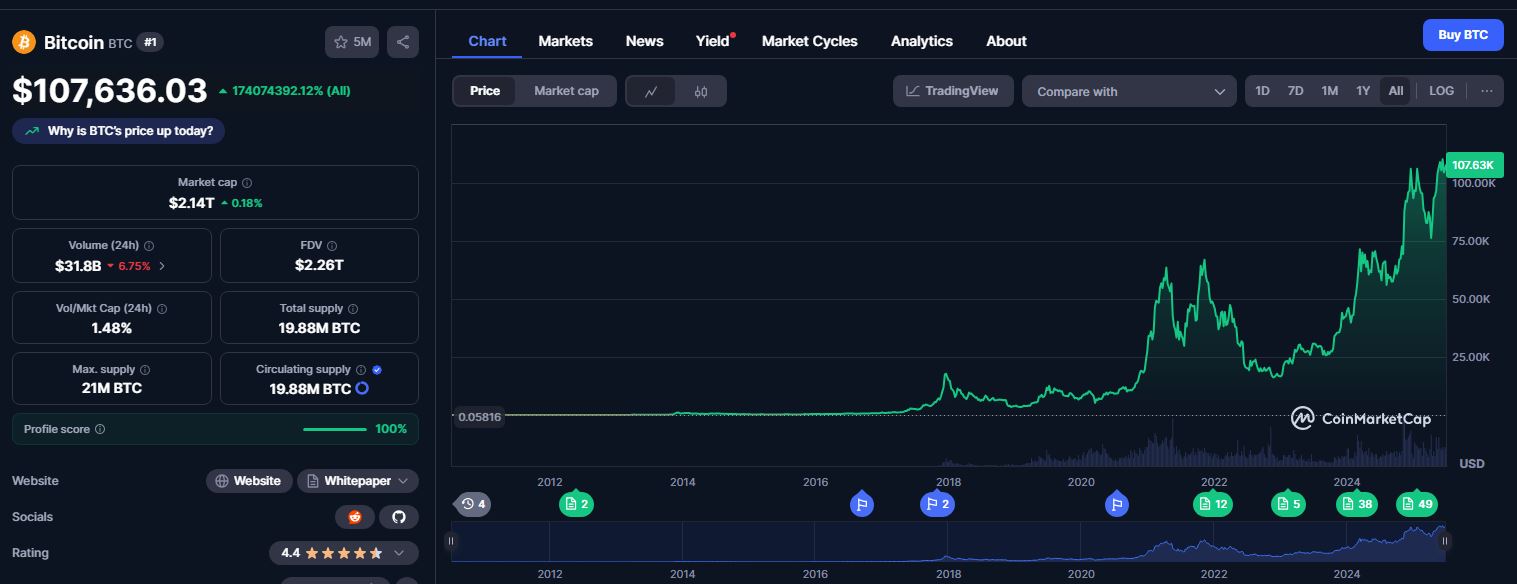Click the 0.05816 starting price label
This screenshot has height=584, width=1517.
click(478, 416)
